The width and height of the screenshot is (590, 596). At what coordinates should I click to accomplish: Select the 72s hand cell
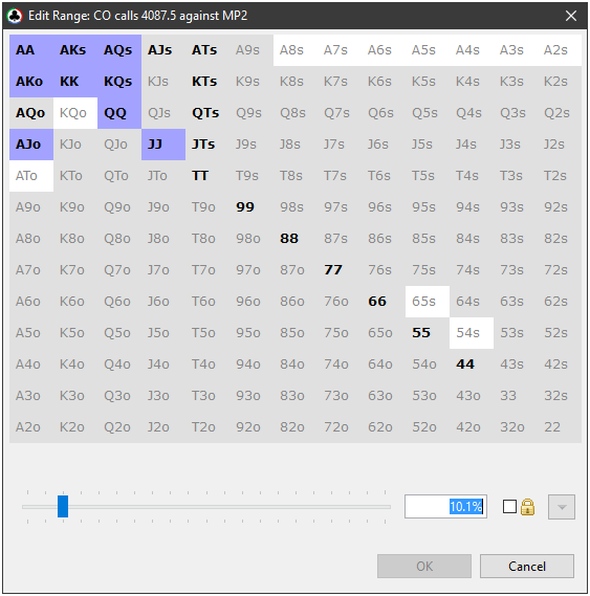[560, 270]
